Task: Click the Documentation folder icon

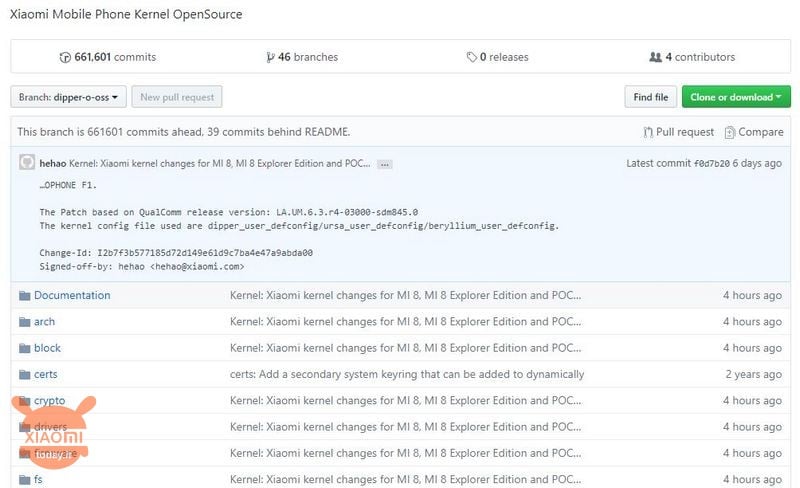Action: click(x=24, y=296)
